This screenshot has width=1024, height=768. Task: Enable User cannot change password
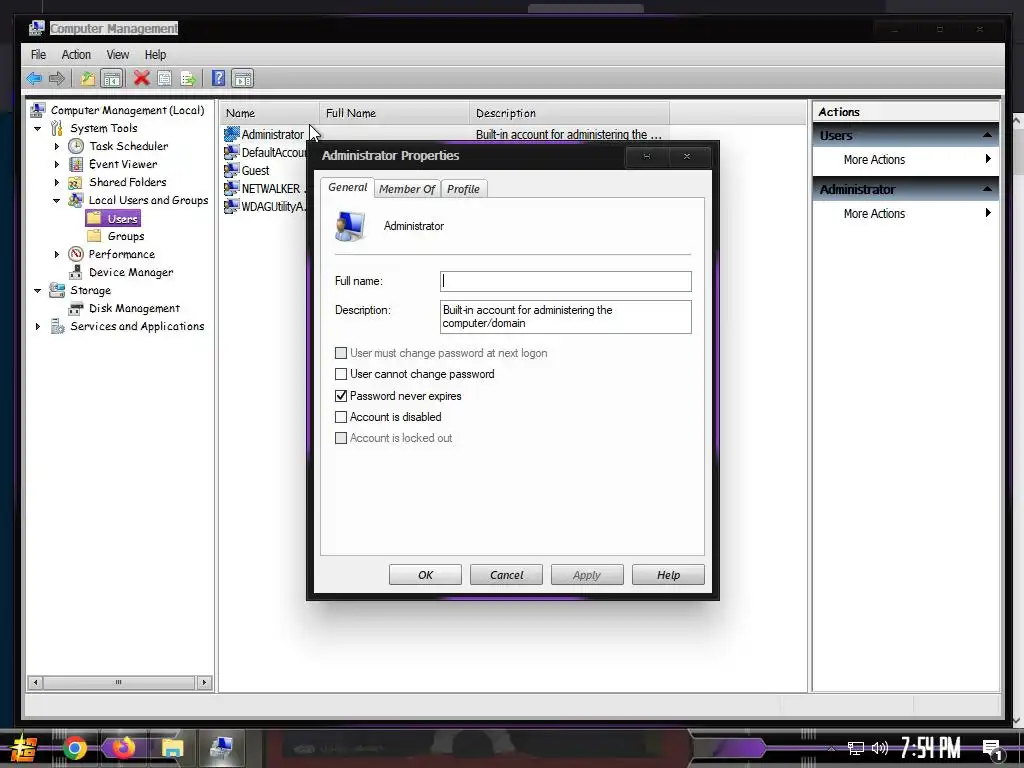(x=341, y=374)
